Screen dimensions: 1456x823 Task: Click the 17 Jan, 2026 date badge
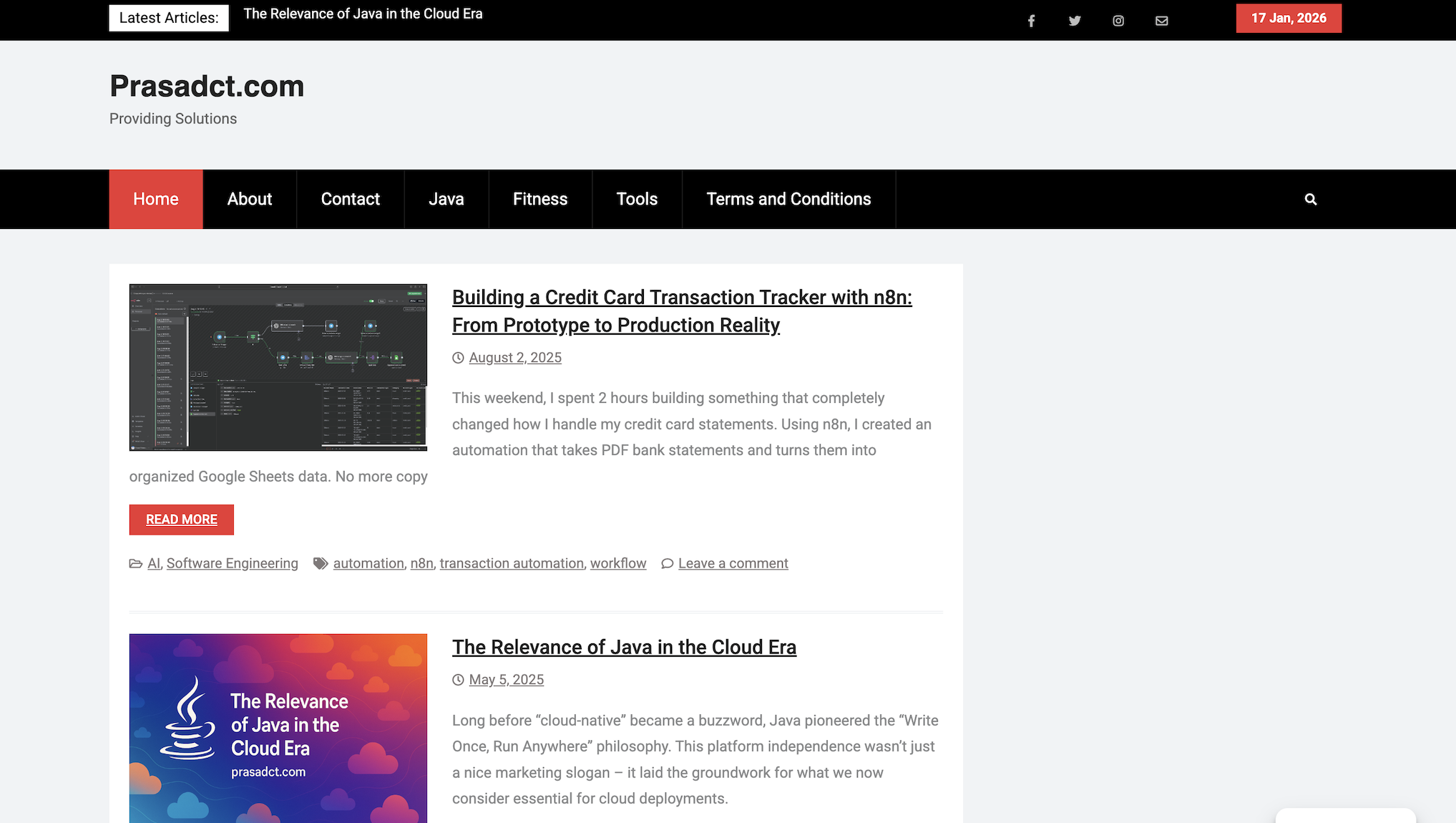click(x=1288, y=18)
